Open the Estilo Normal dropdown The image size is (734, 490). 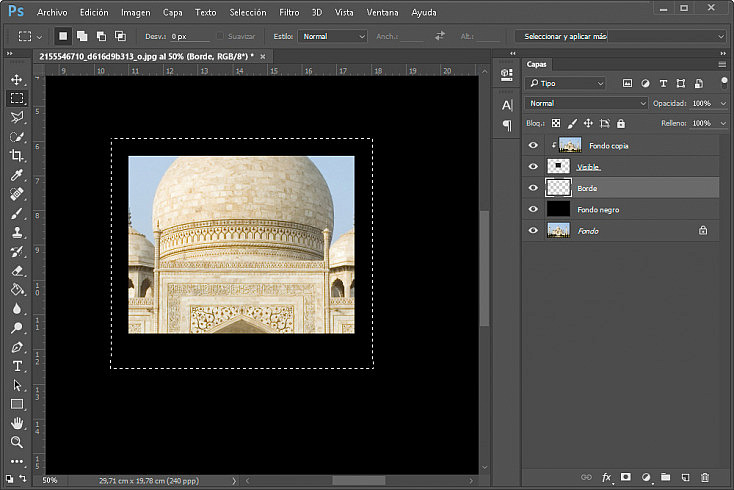click(332, 36)
